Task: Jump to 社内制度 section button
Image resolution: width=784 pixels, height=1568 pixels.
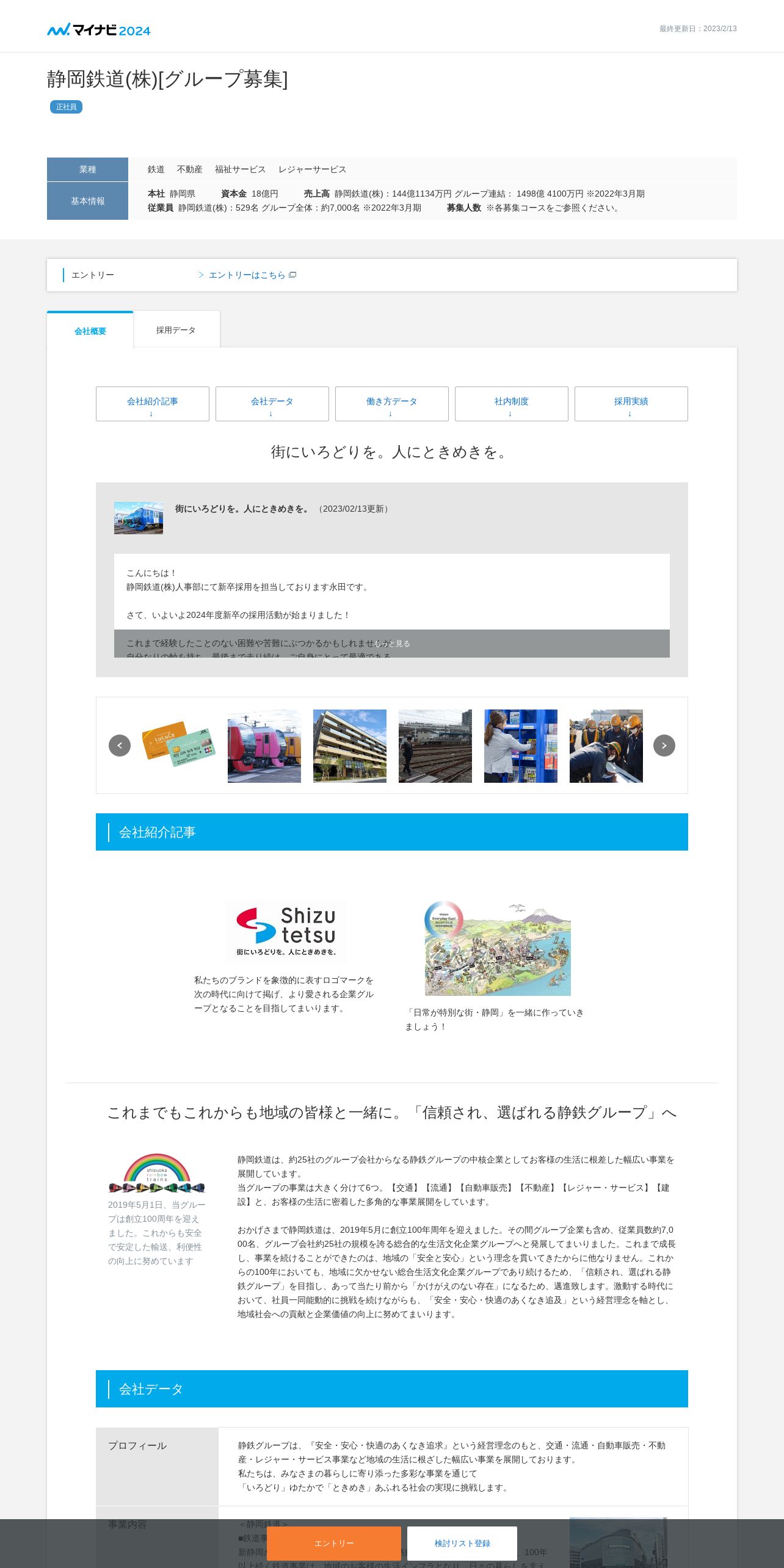Action: [512, 404]
